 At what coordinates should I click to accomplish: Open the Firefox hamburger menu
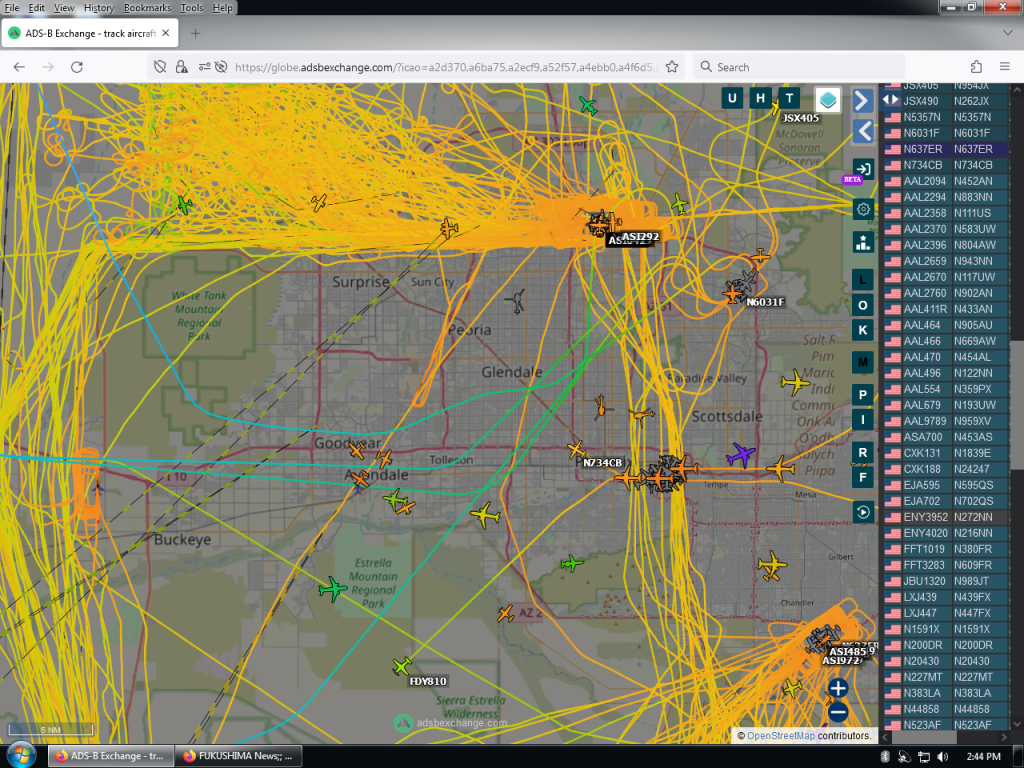tap(1004, 67)
